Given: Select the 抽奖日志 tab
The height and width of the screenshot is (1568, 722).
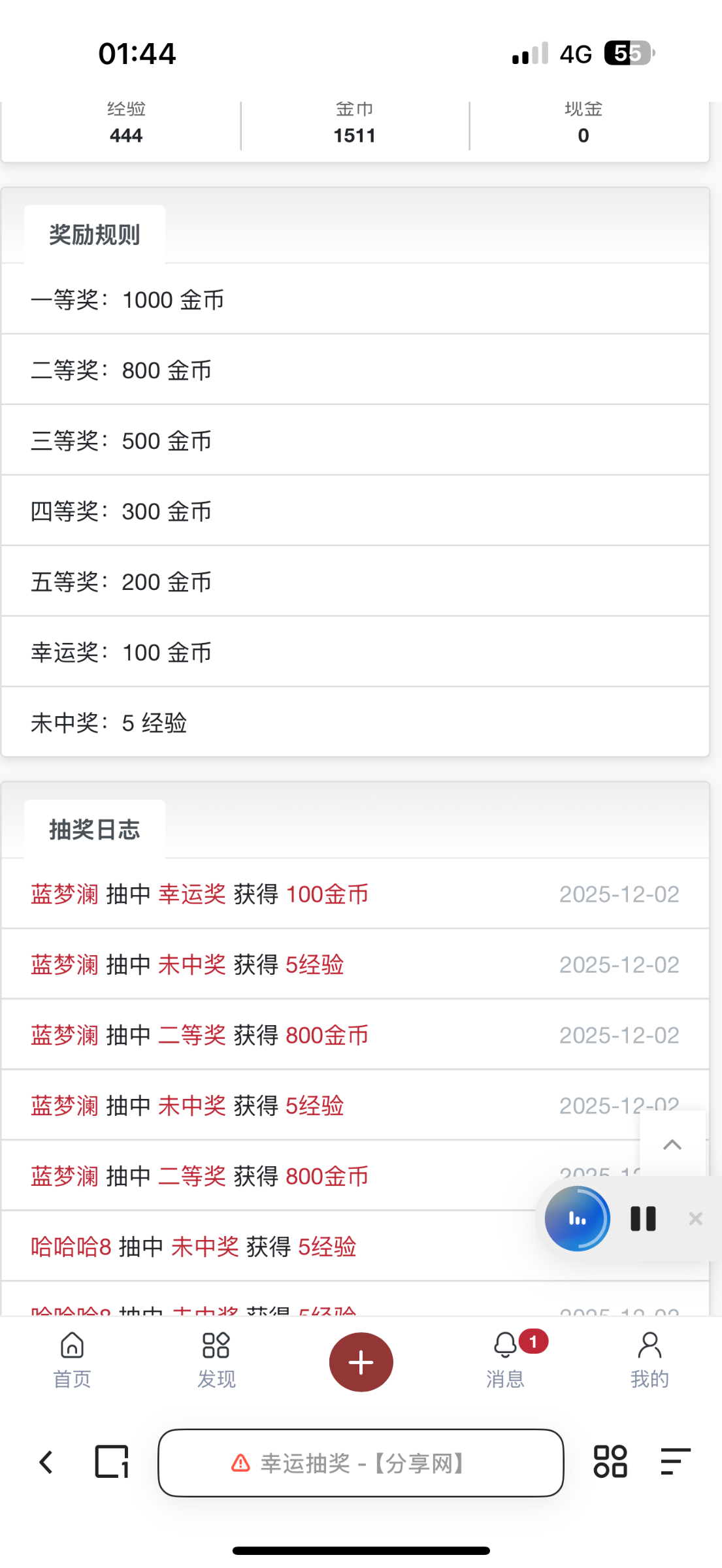Looking at the screenshot, I should click(x=95, y=830).
